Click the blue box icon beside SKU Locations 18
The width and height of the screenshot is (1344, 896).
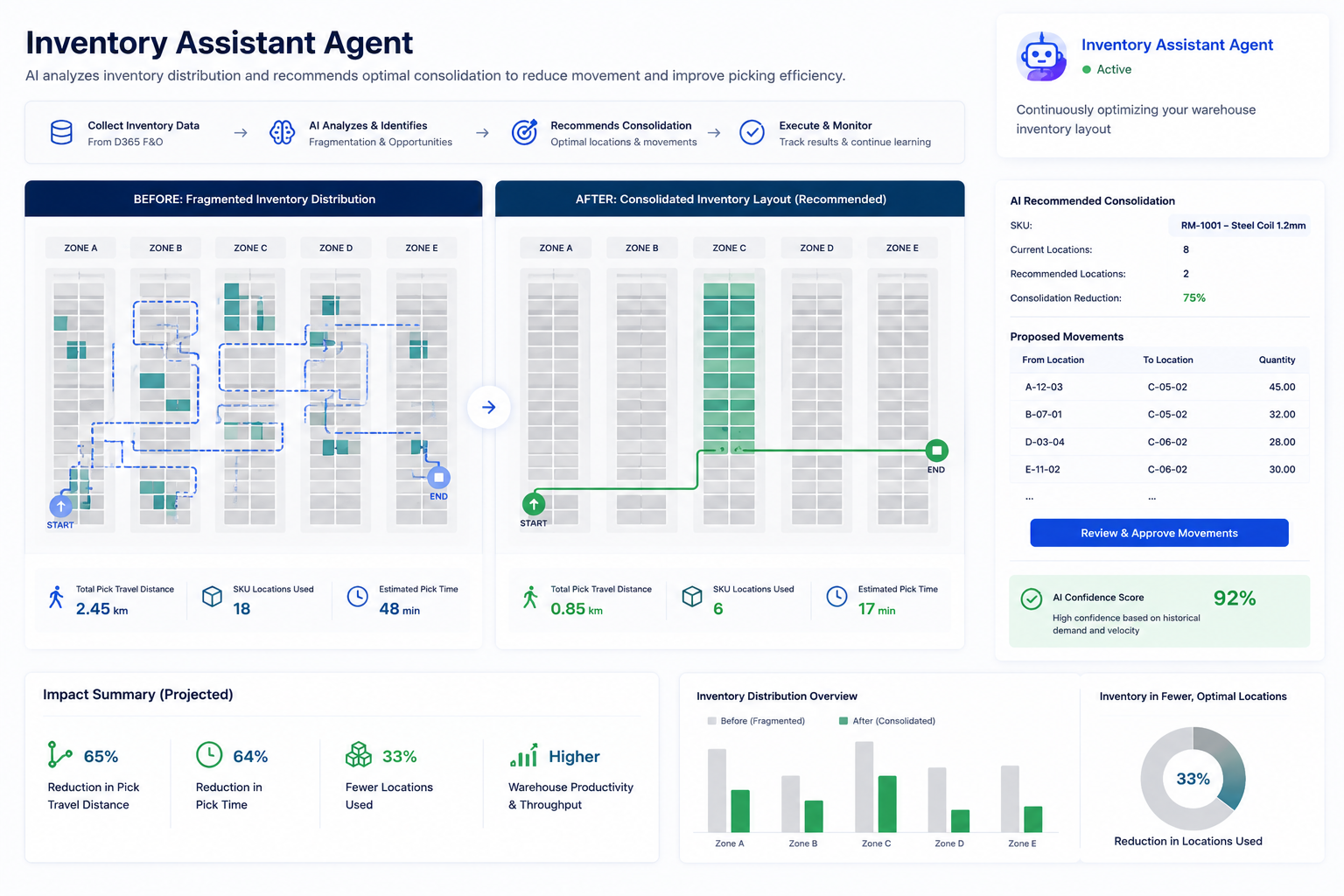[212, 597]
